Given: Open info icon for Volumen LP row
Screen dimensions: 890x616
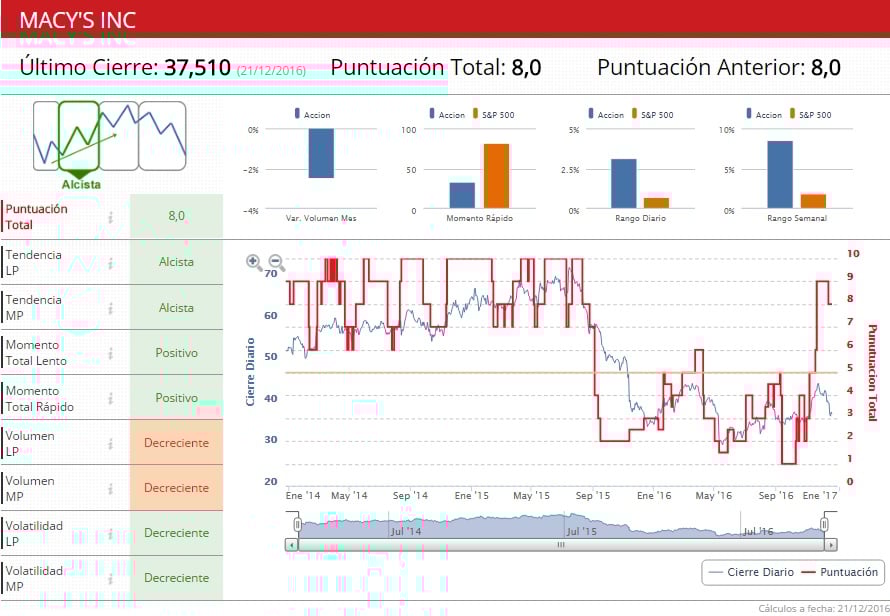Looking at the screenshot, I should [111, 443].
